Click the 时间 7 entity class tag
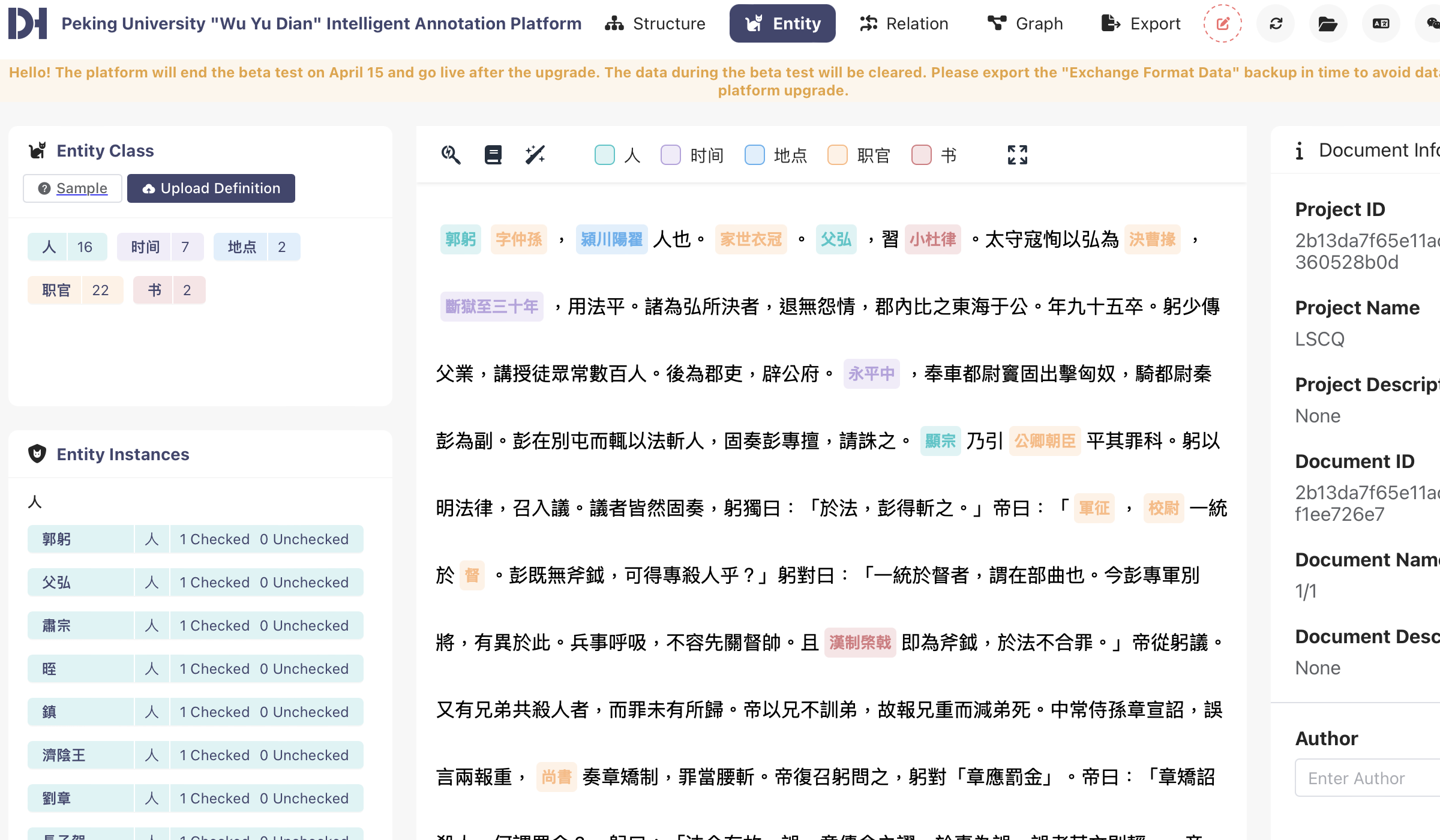The height and width of the screenshot is (840, 1440). click(x=160, y=247)
